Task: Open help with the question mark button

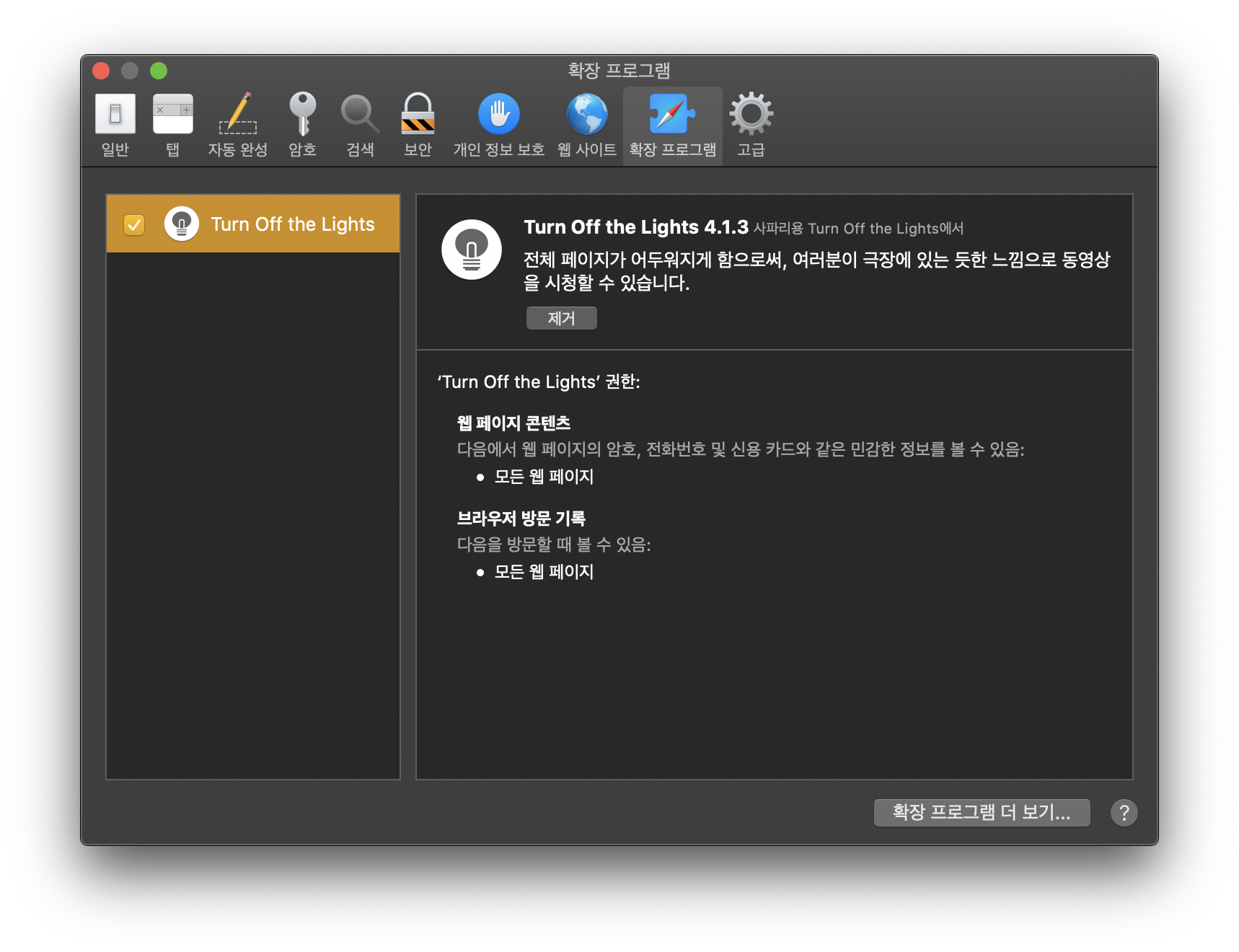Action: coord(1124,812)
